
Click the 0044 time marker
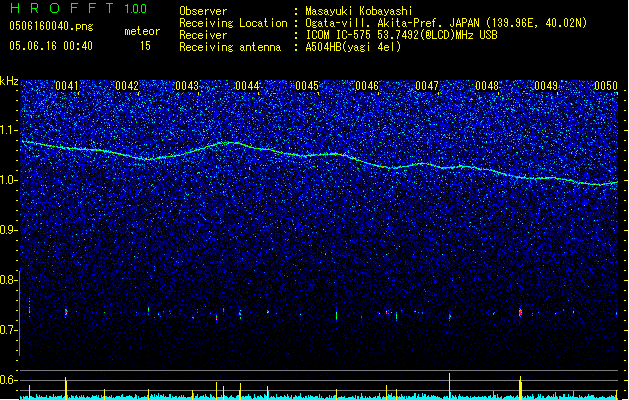247,86
